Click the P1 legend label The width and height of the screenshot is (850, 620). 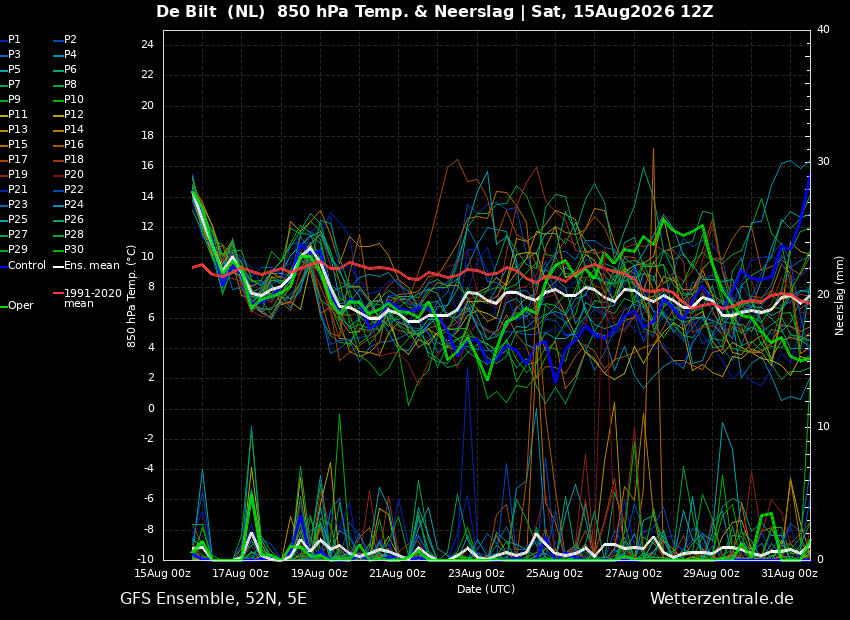pyautogui.click(x=14, y=40)
